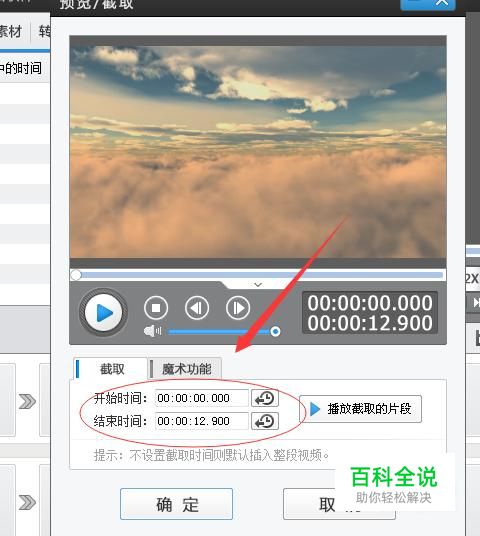Close the 预览/截取 dialog
Viewport: 480px width, 536px height.
click(442, 3)
